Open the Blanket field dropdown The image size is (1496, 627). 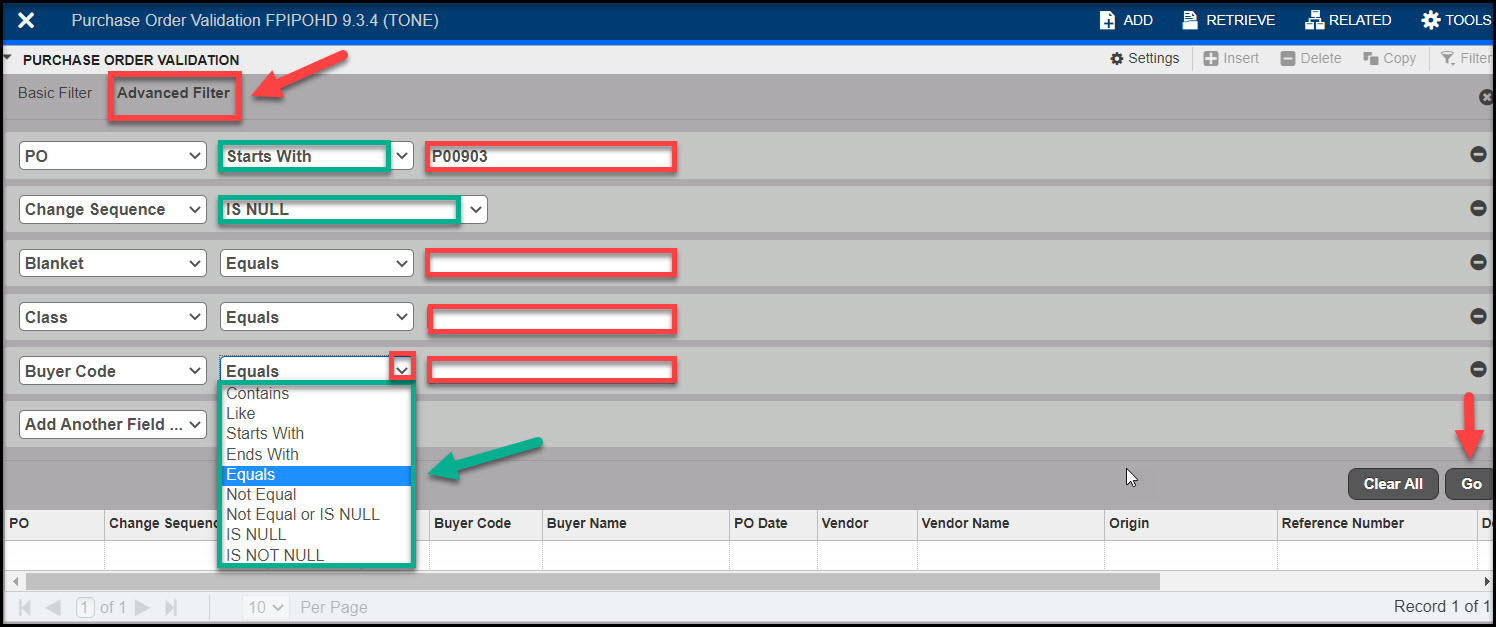[113, 263]
